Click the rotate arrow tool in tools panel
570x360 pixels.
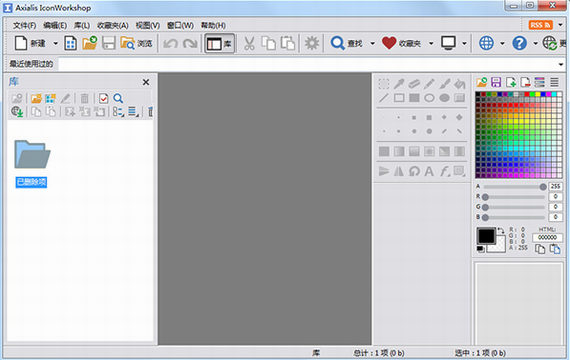(414, 171)
